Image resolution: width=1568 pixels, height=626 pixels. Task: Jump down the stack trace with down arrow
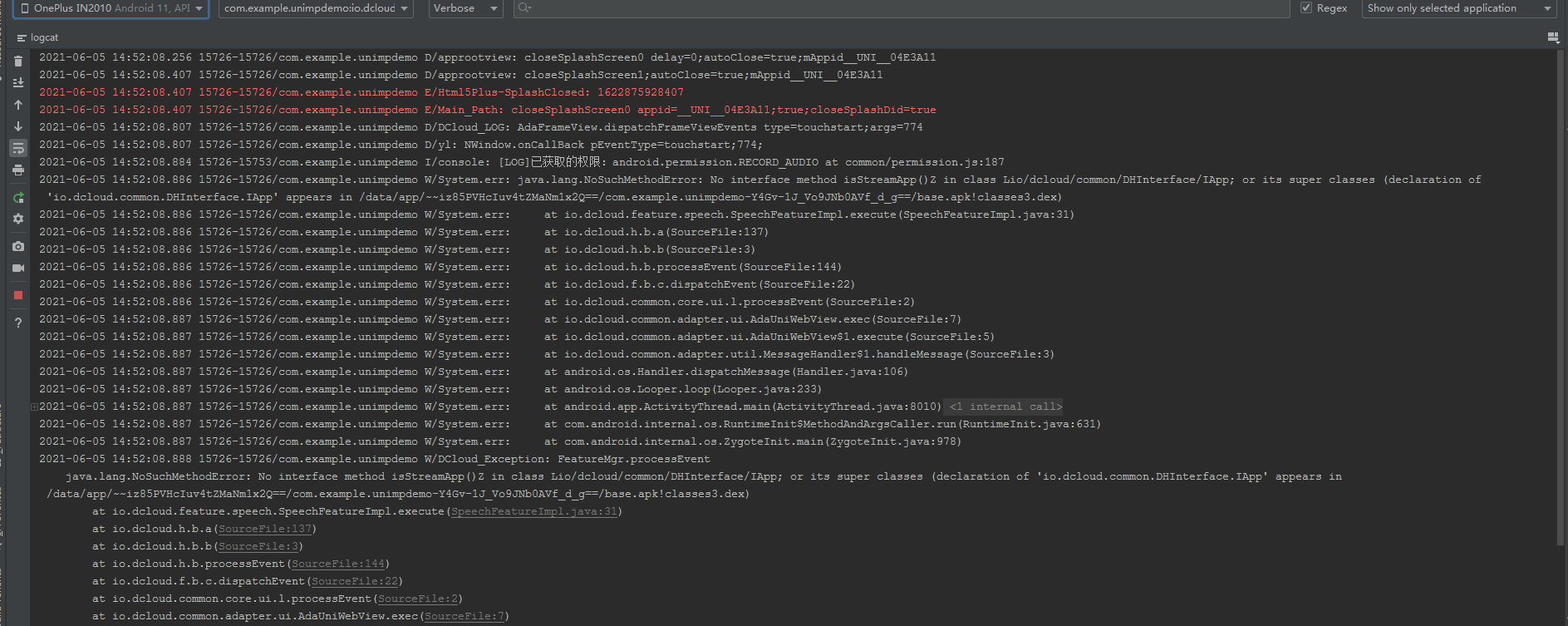[18, 126]
